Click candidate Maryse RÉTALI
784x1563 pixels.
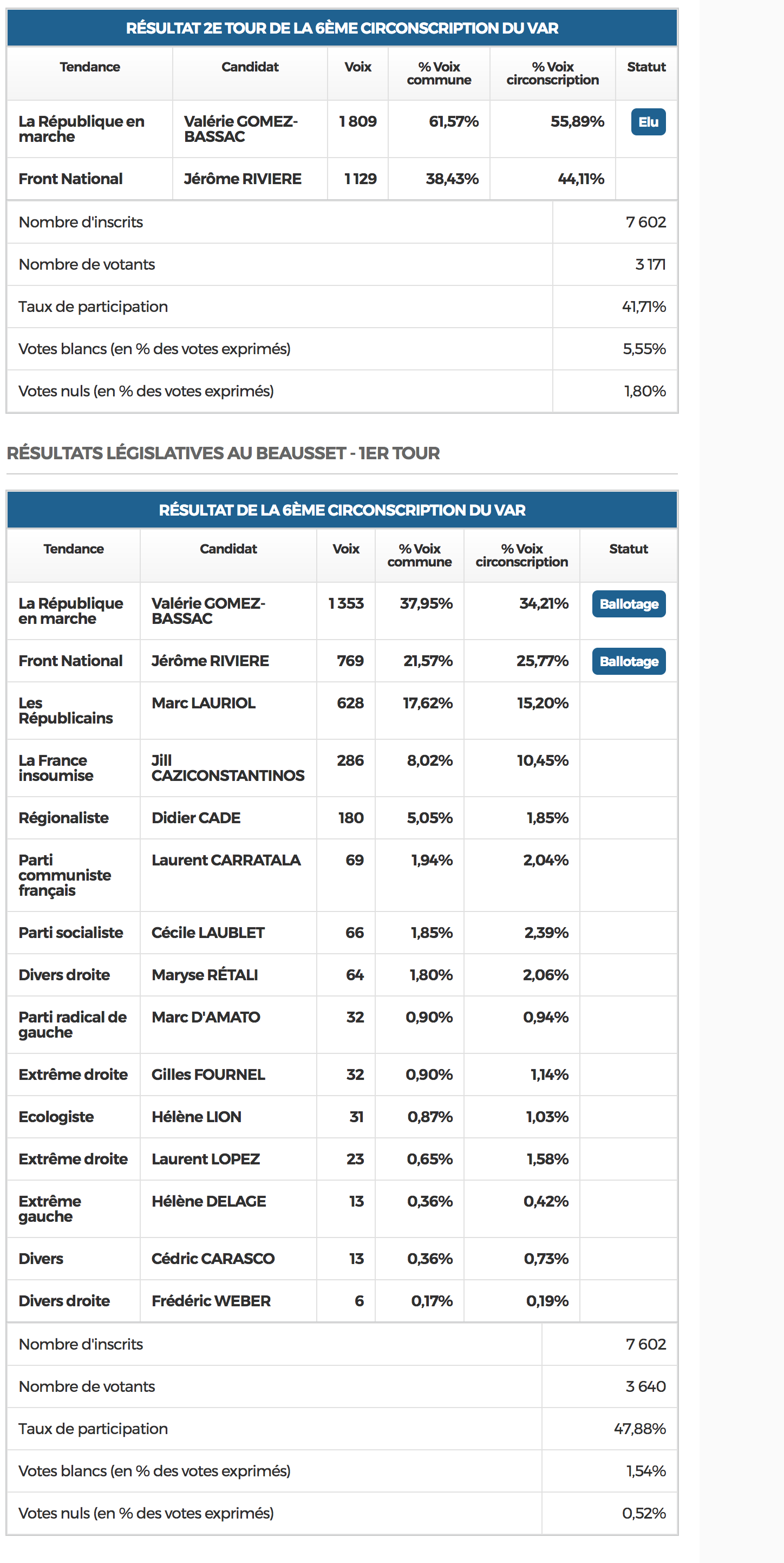[x=205, y=974]
